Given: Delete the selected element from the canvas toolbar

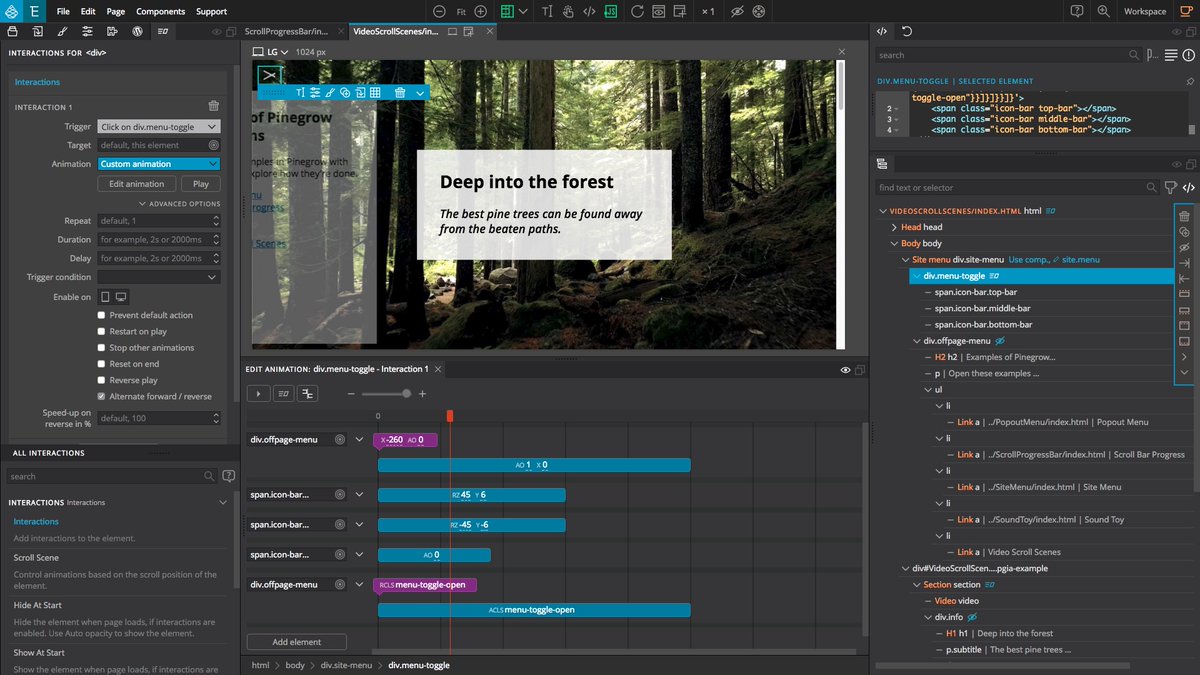Looking at the screenshot, I should pyautogui.click(x=399, y=92).
